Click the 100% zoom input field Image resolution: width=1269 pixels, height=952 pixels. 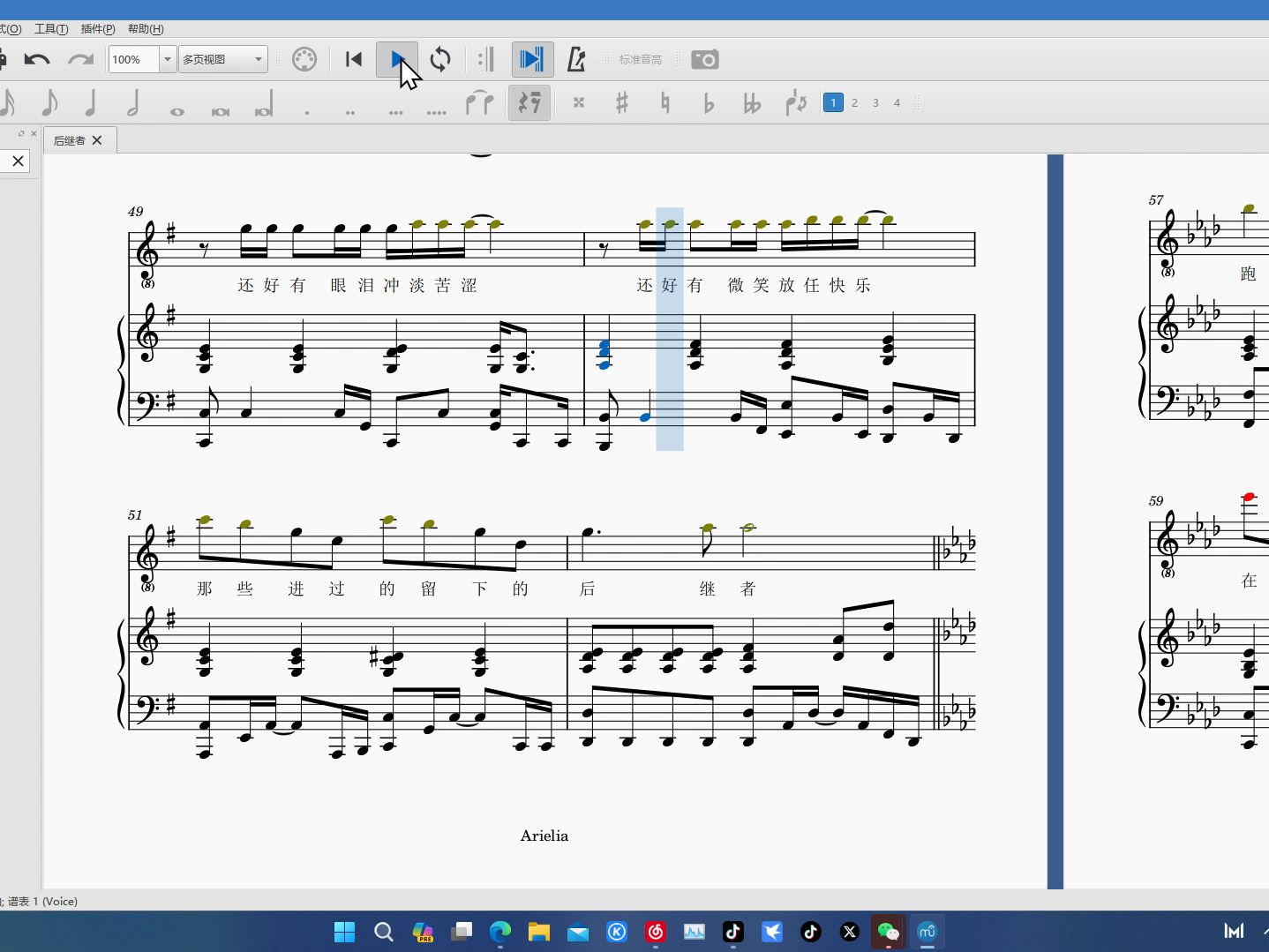(x=134, y=59)
